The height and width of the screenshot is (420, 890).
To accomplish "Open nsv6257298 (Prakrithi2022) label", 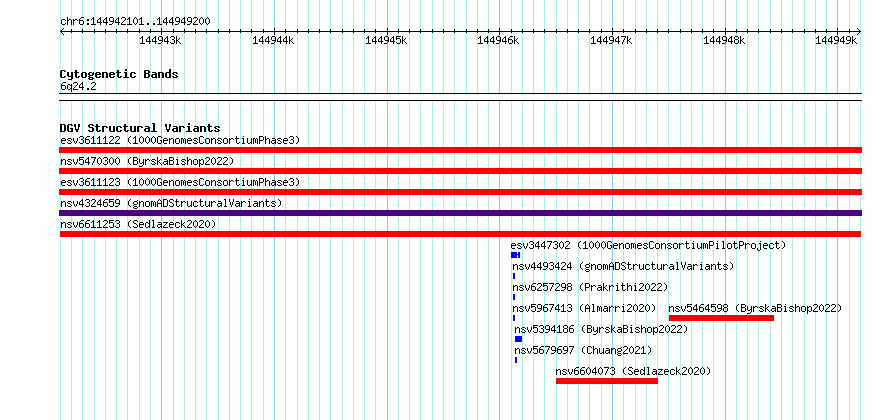I will tap(590, 287).
